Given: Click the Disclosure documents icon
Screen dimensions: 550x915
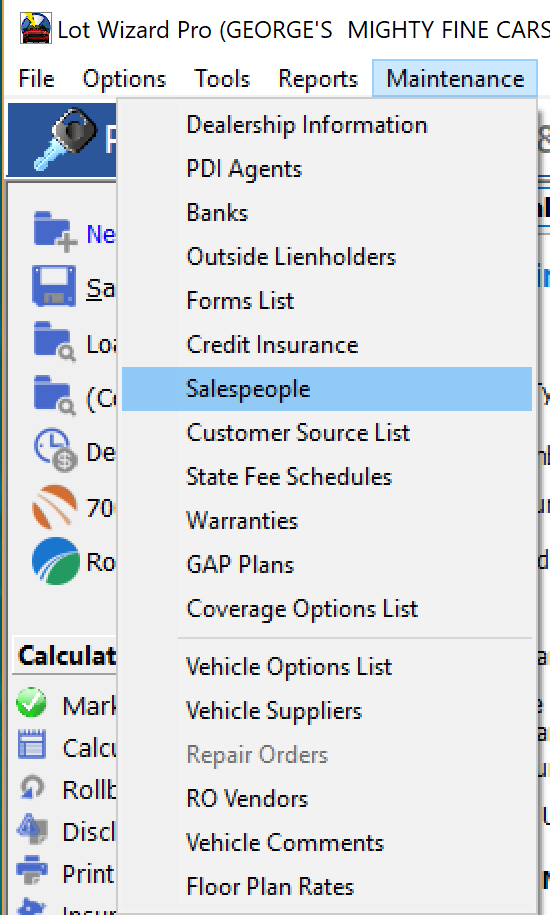Looking at the screenshot, I should pyautogui.click(x=32, y=829).
